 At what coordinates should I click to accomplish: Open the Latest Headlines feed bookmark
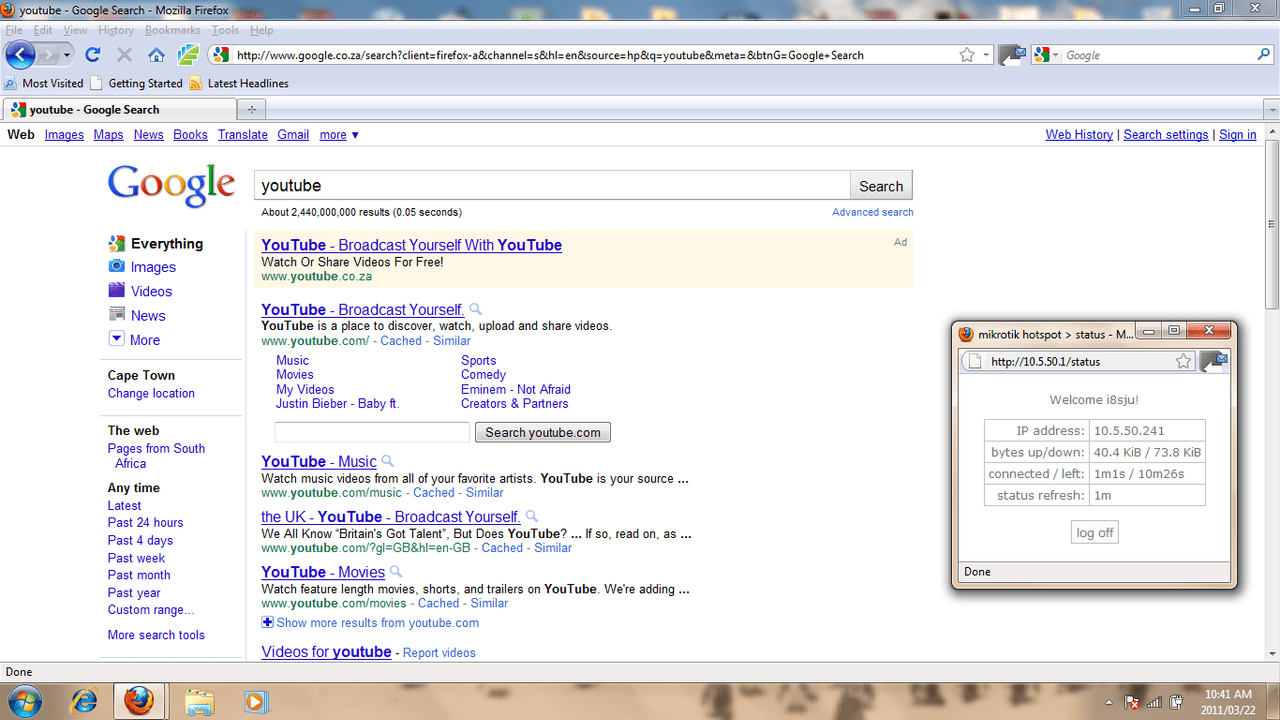tap(239, 83)
